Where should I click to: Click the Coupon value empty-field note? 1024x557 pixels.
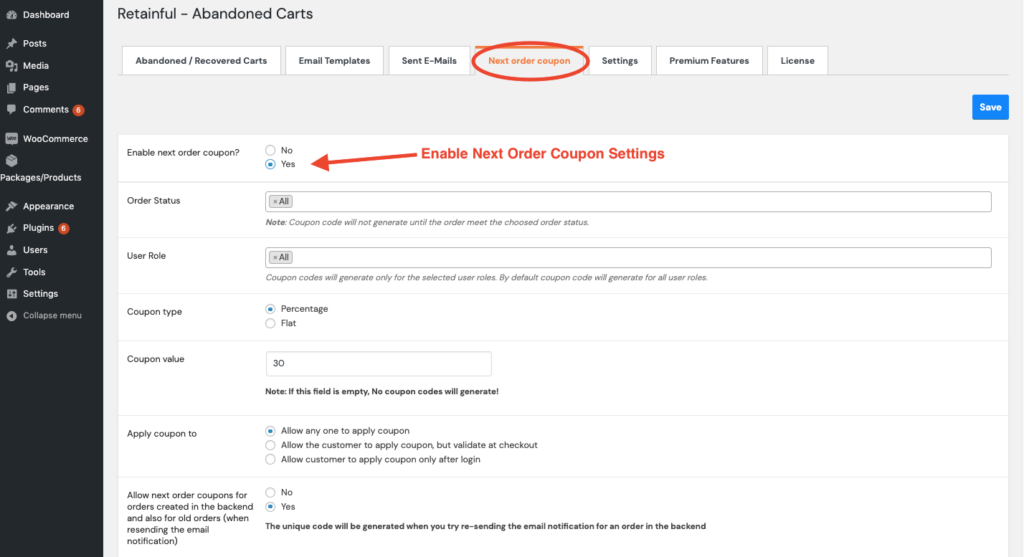[381, 392]
